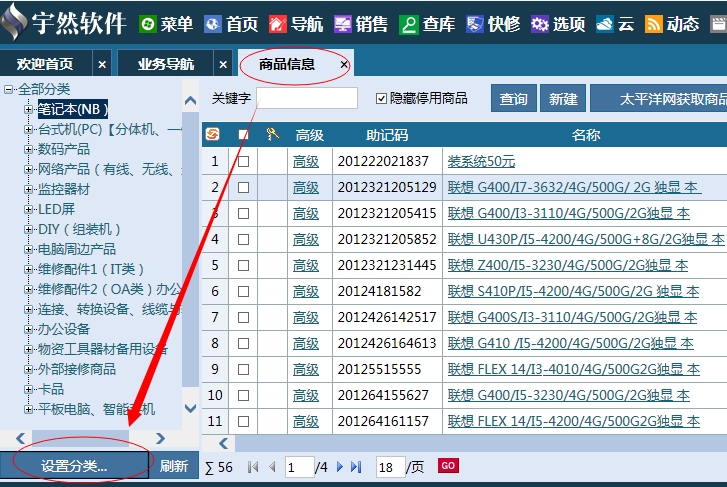The width and height of the screenshot is (727, 487).
Task: Open the 查库 inventory lookup icon
Action: 408,24
